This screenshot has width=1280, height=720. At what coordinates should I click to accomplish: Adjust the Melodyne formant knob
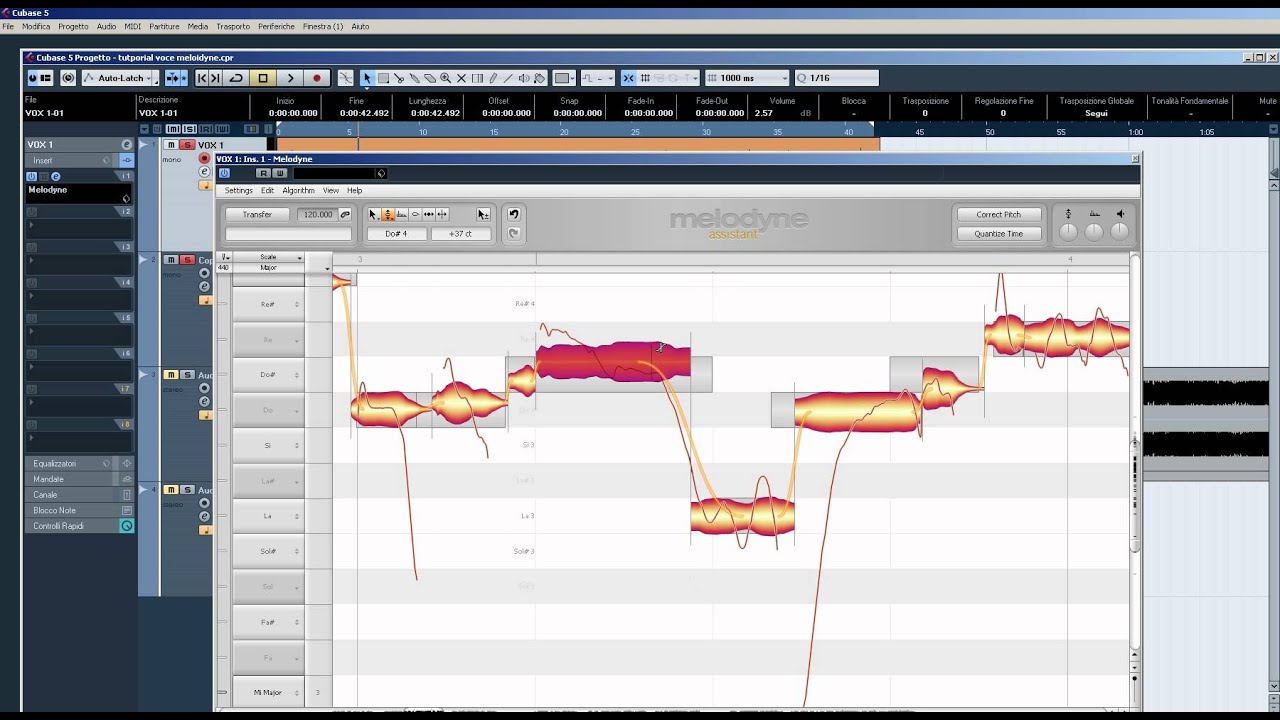[x=1094, y=232]
